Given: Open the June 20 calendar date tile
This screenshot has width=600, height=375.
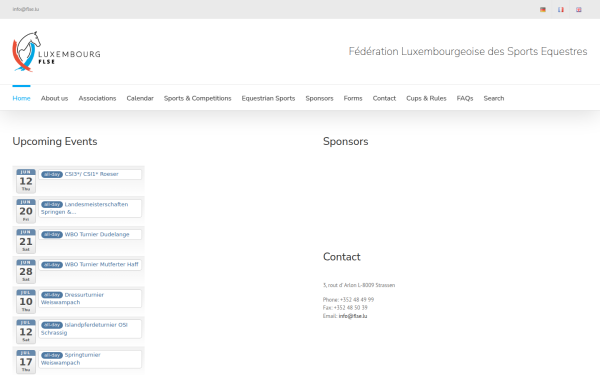Looking at the screenshot, I should [26, 211].
